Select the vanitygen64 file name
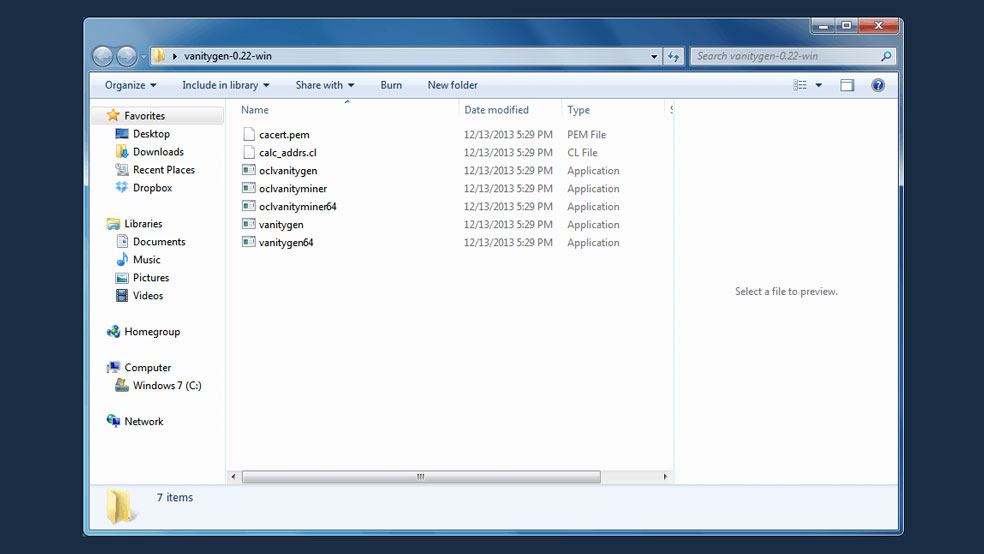Viewport: 984px width, 554px height. coord(286,242)
